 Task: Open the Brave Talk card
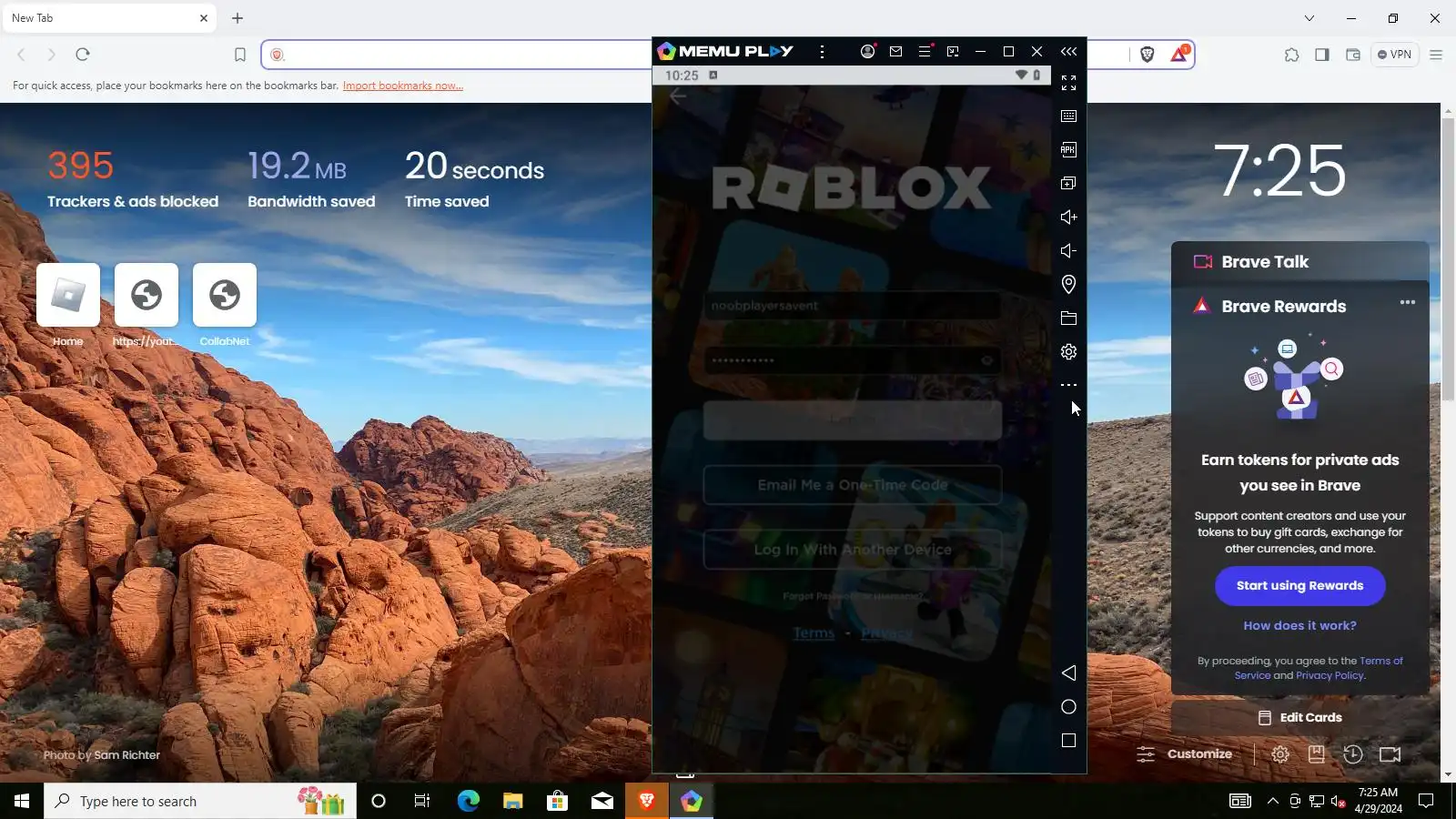pyautogui.click(x=1299, y=262)
